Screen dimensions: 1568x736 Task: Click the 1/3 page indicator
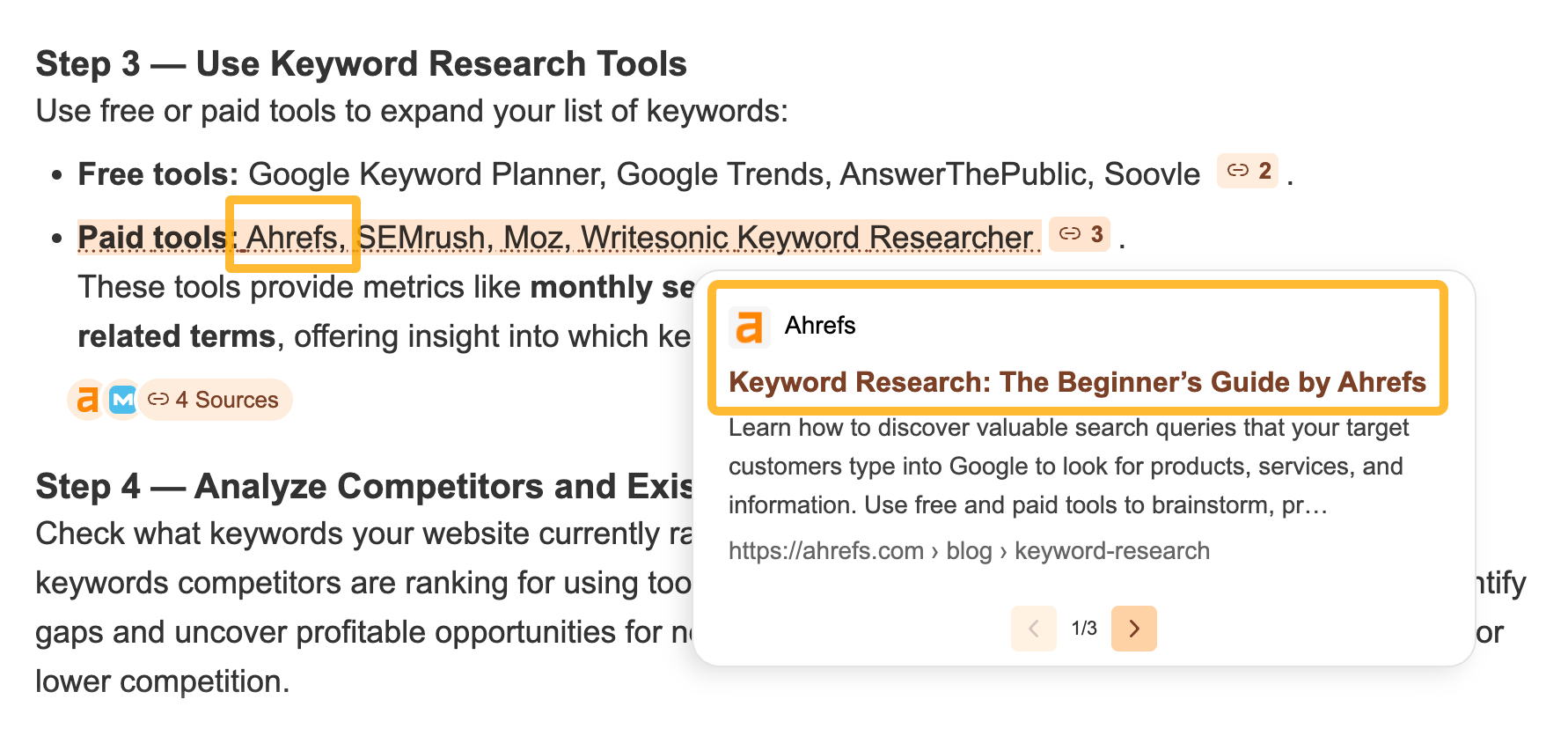pyautogui.click(x=1083, y=628)
